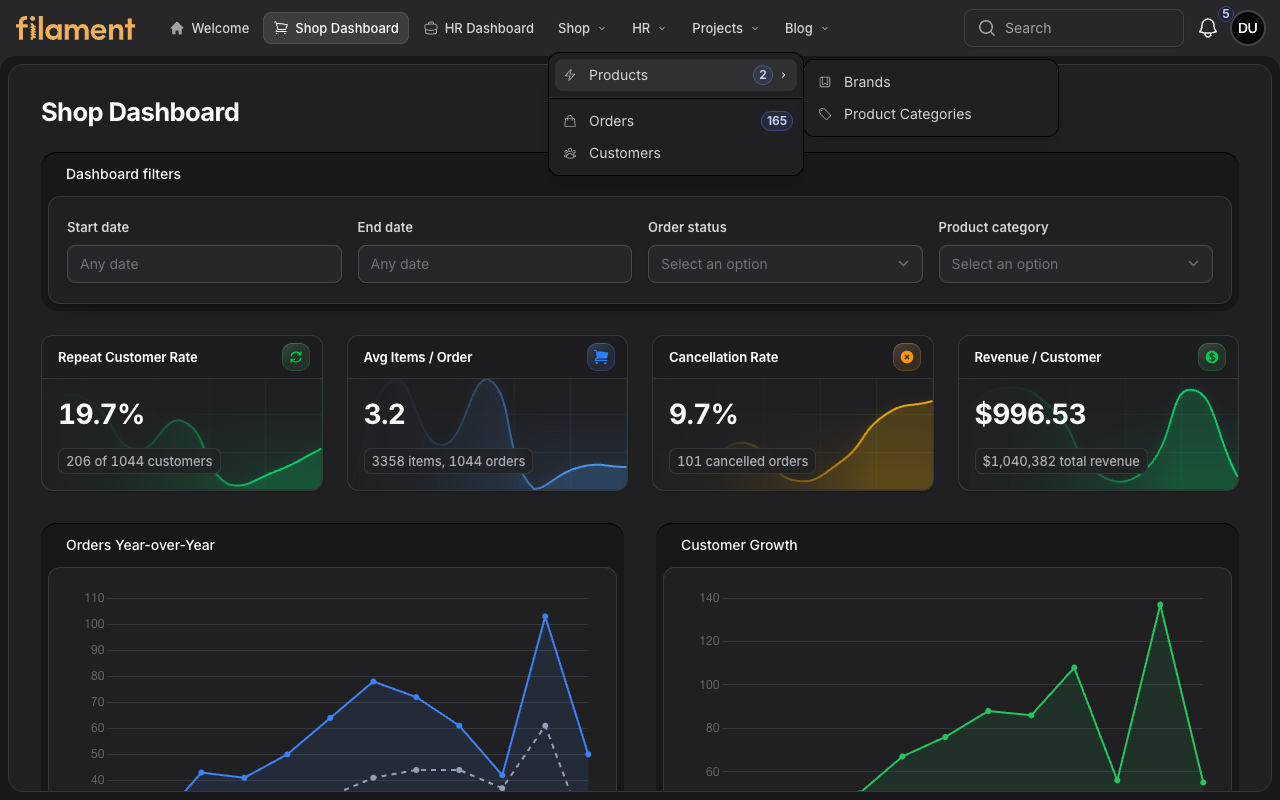Click the filament logo
Image resolution: width=1280 pixels, height=800 pixels.
tap(75, 28)
